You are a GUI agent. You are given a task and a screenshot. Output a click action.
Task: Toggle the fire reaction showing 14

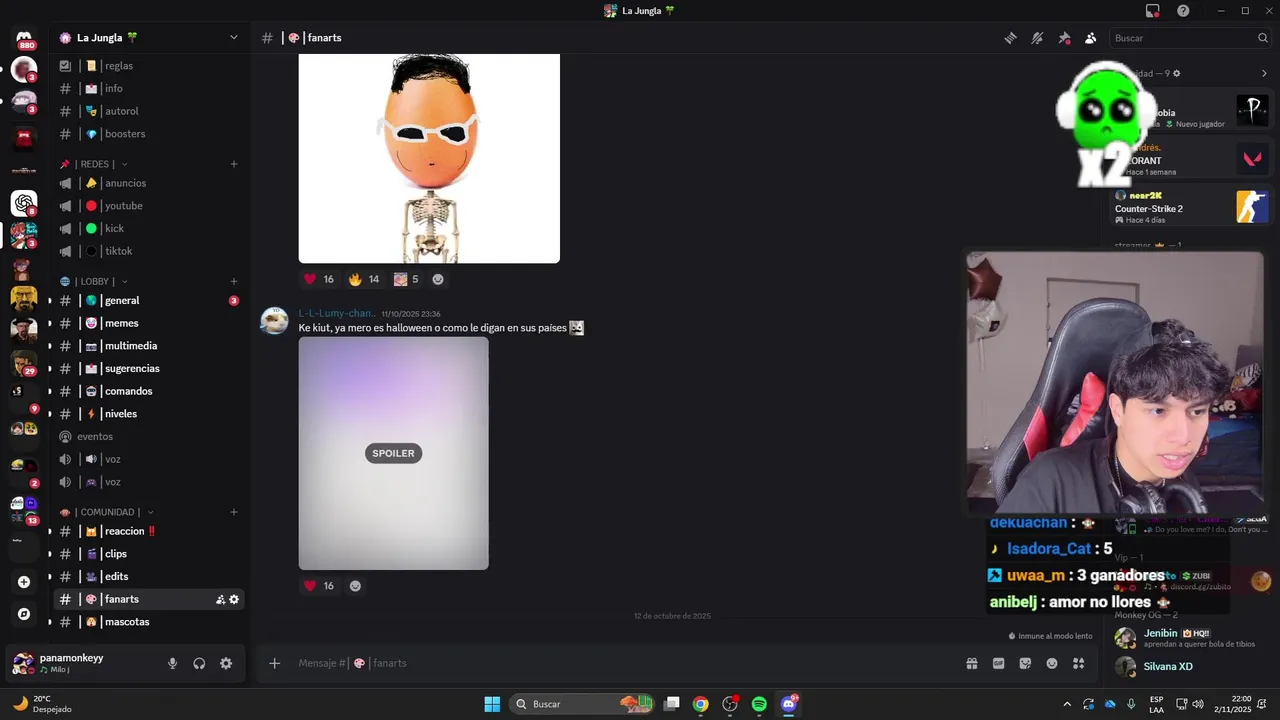point(364,279)
